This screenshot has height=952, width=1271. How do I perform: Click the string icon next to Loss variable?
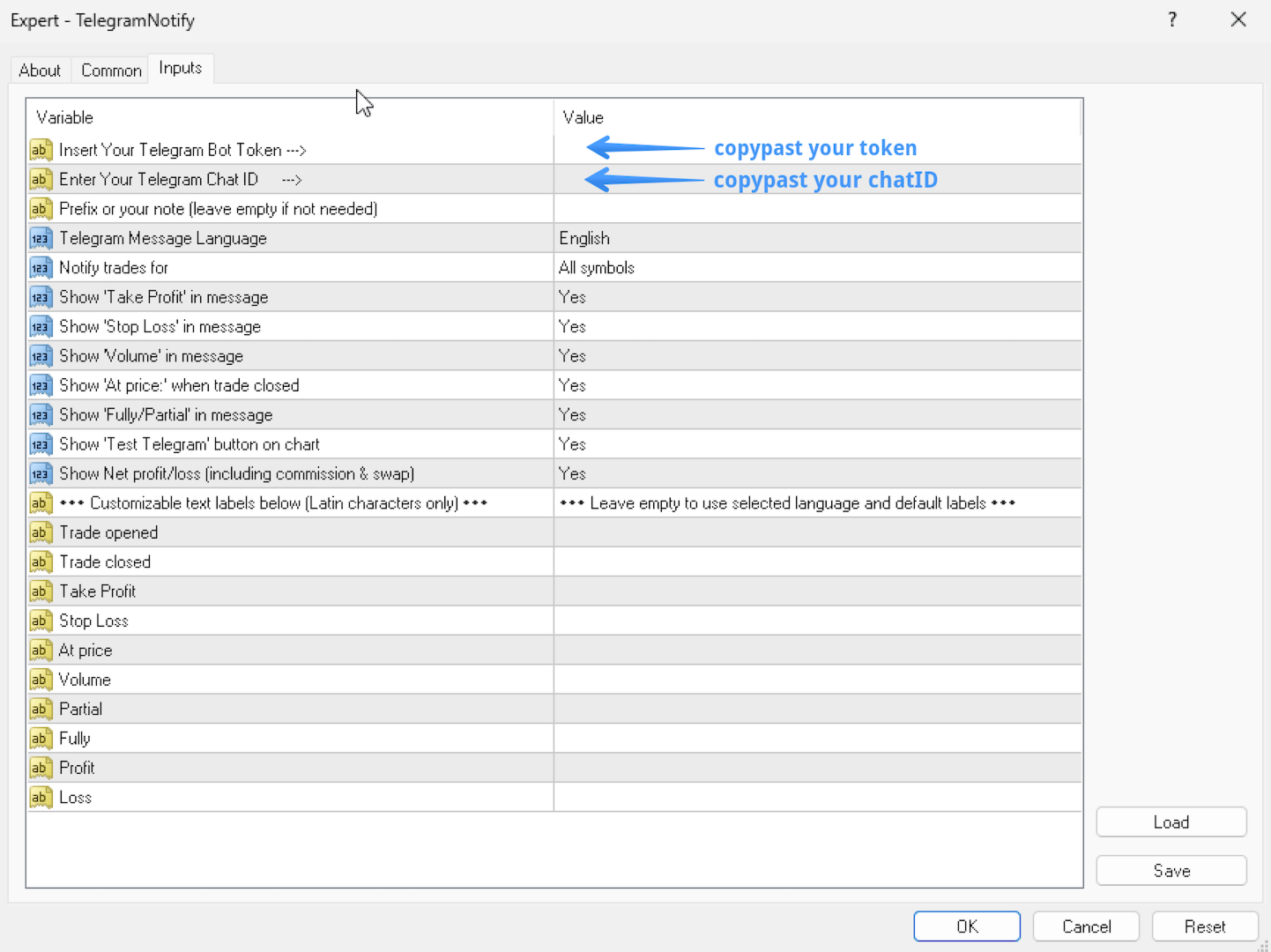point(41,798)
